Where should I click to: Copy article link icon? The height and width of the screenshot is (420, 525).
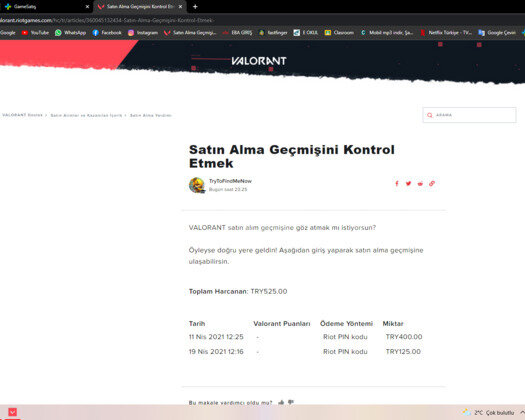click(432, 184)
